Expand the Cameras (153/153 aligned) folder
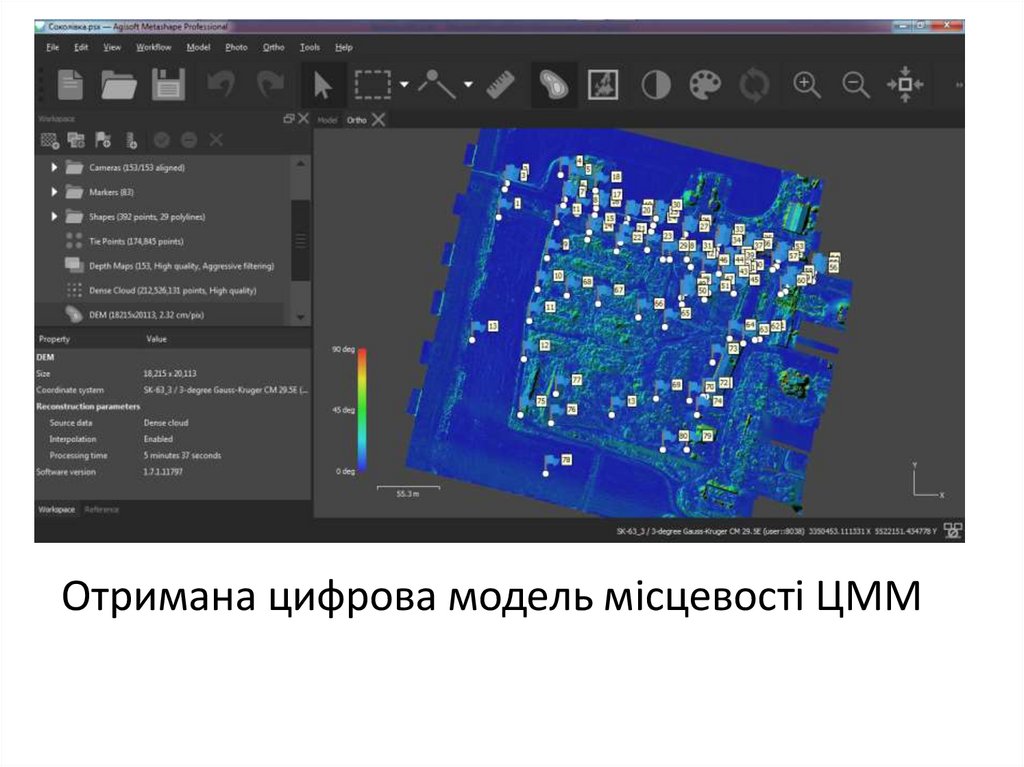This screenshot has height=767, width=1024. point(54,168)
